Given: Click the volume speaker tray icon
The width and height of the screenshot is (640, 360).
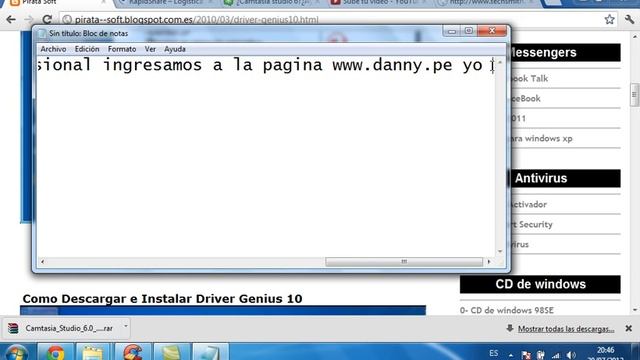Looking at the screenshot, I should click(x=571, y=356).
